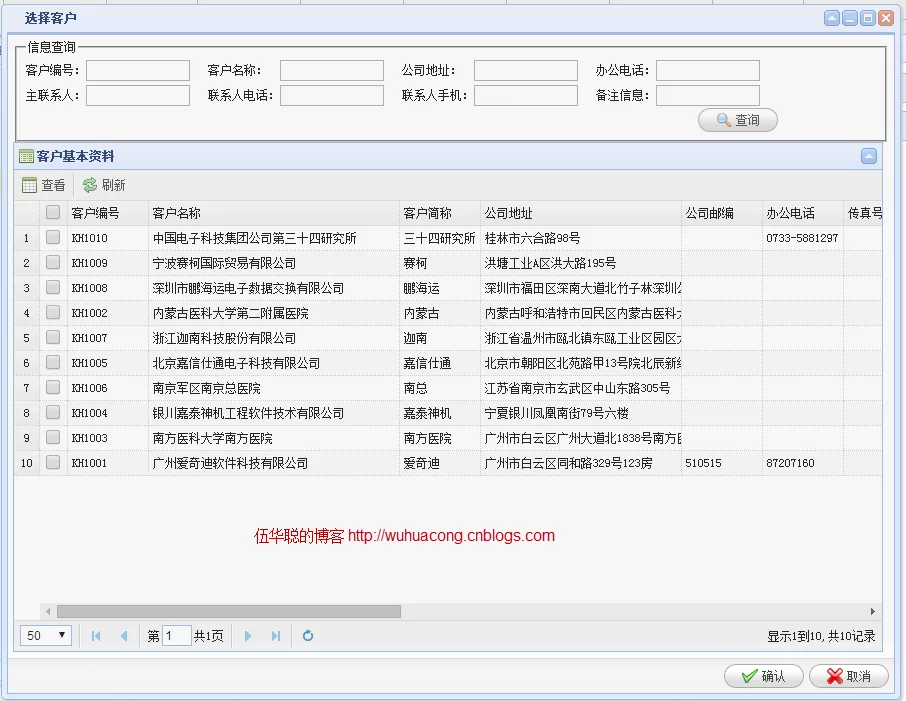906x701 pixels.
Task: Close the 选择客户 dialog
Action: tap(886, 18)
